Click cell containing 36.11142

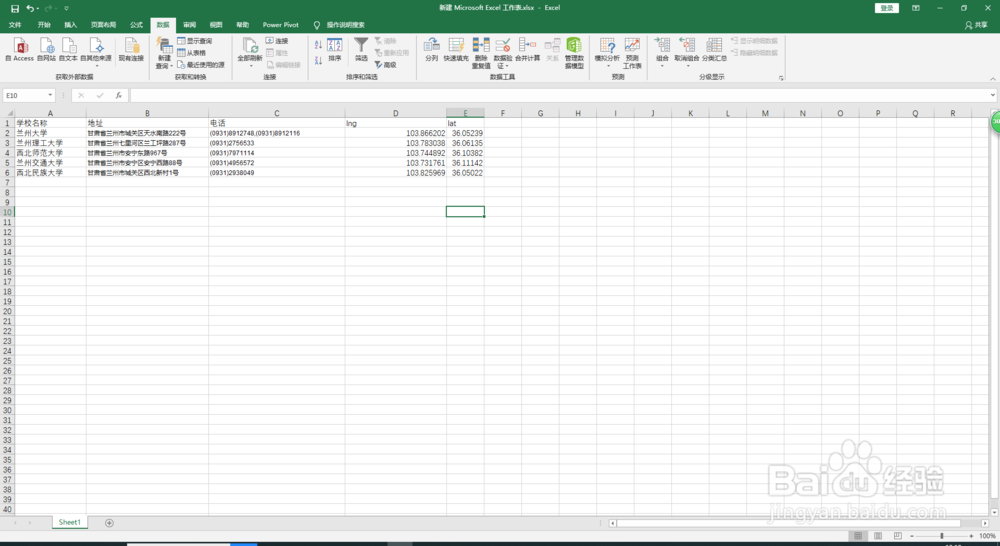click(466, 163)
